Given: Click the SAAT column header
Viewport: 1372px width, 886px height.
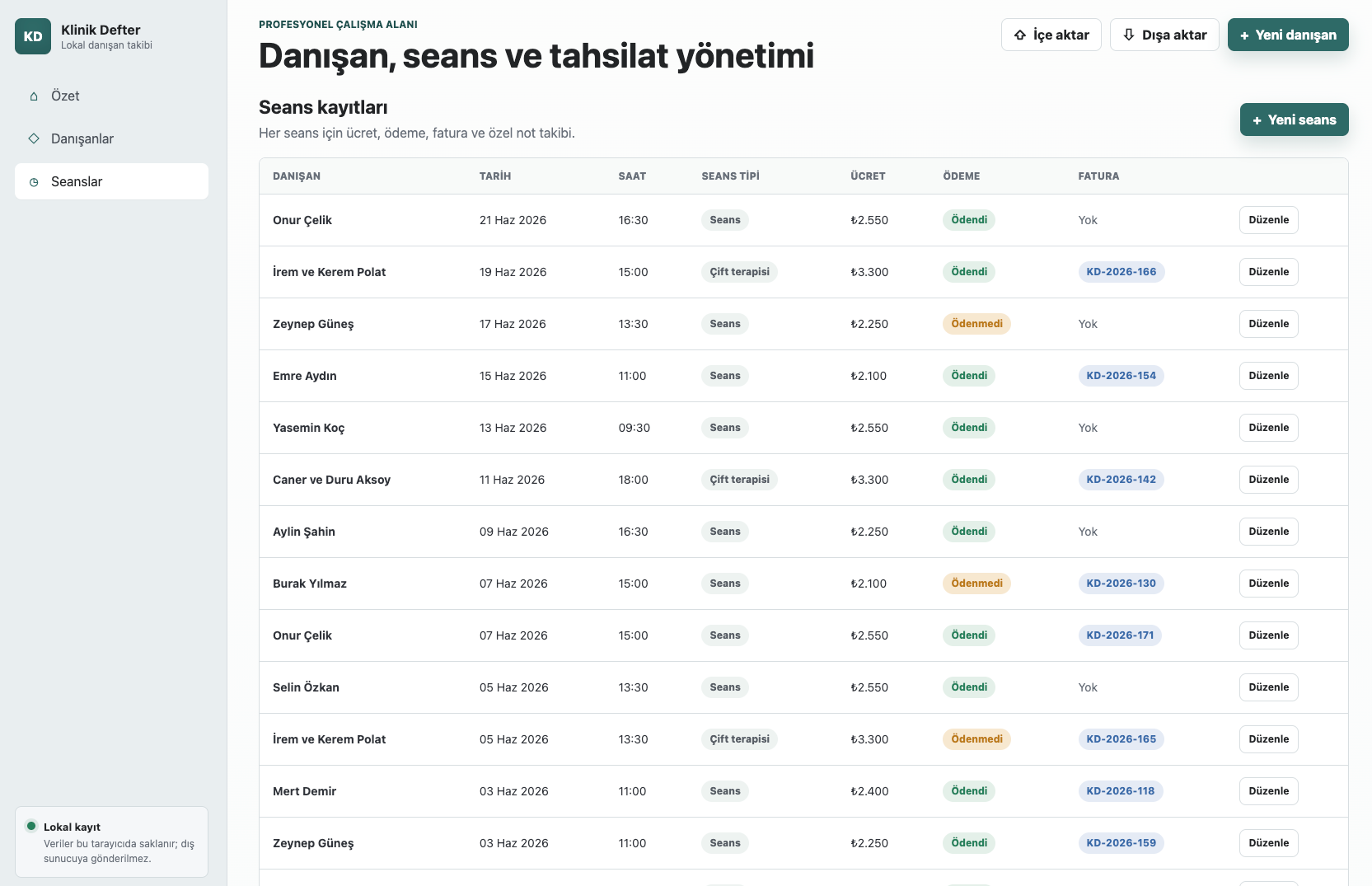Looking at the screenshot, I should (632, 176).
